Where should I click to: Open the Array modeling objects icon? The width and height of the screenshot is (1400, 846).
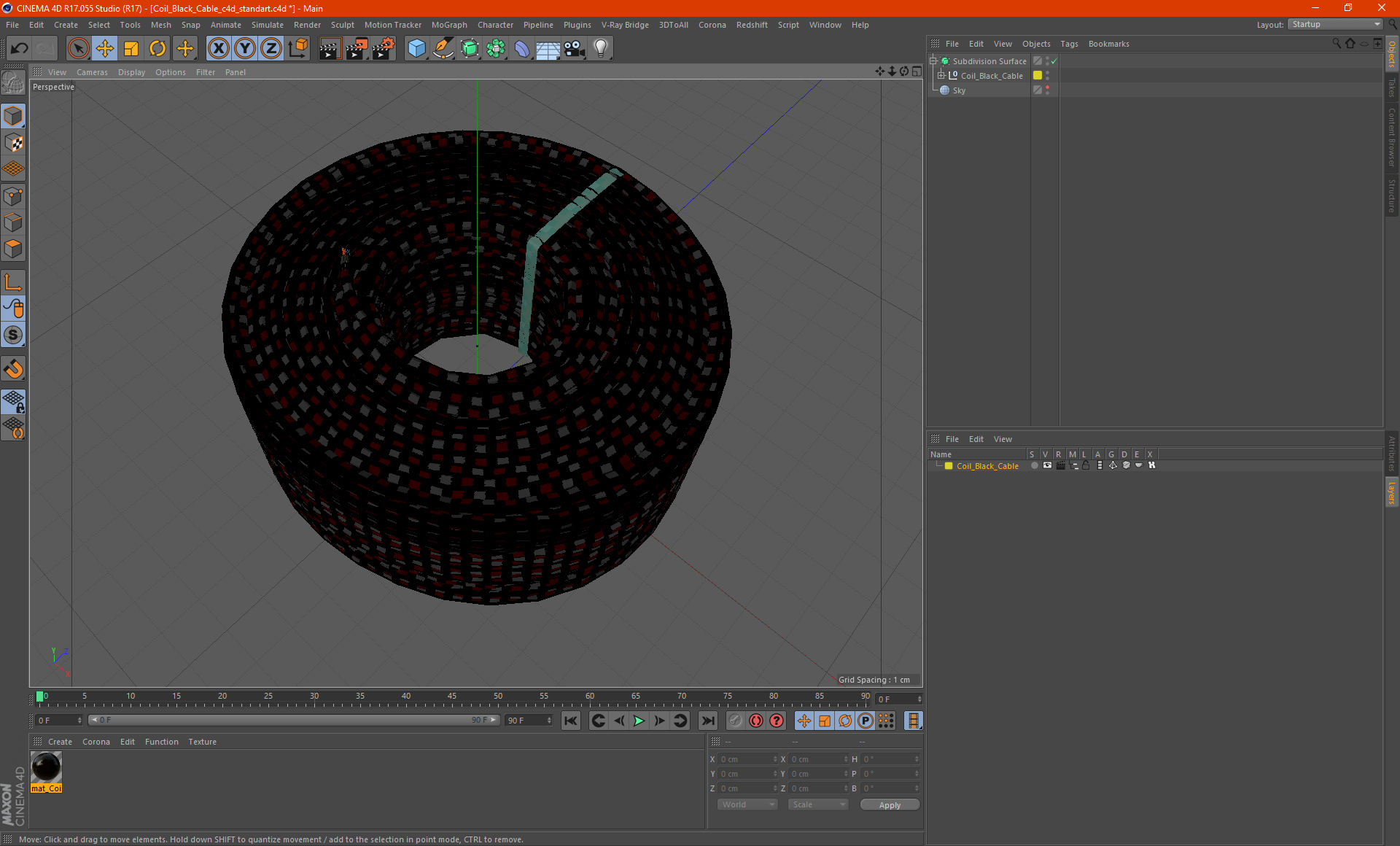tap(496, 49)
